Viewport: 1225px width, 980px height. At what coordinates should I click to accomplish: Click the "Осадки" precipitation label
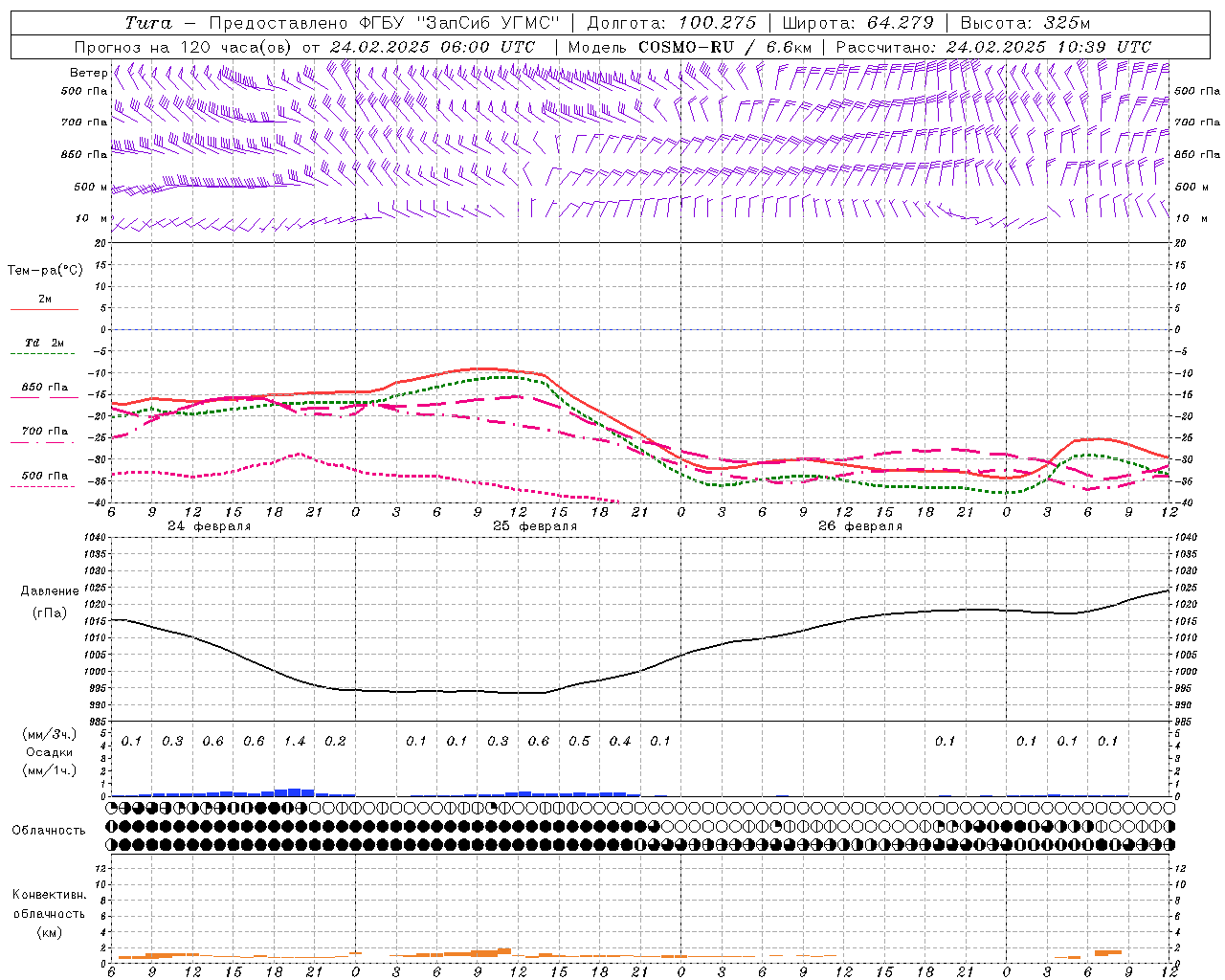point(49,752)
